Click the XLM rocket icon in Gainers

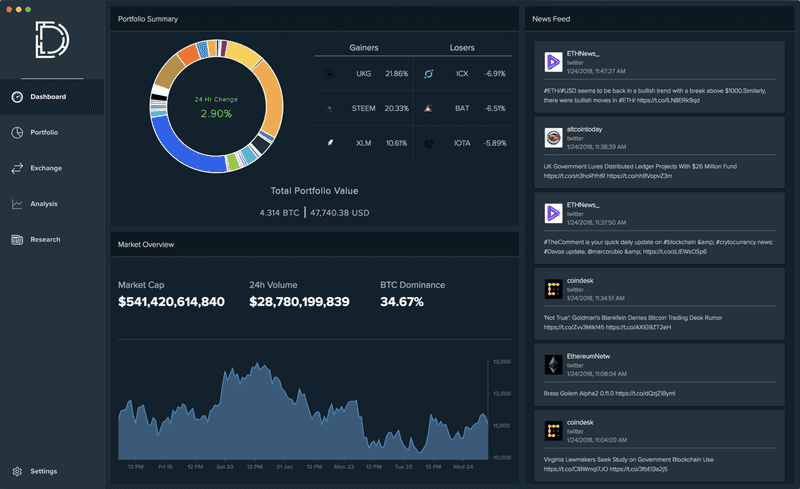click(329, 143)
